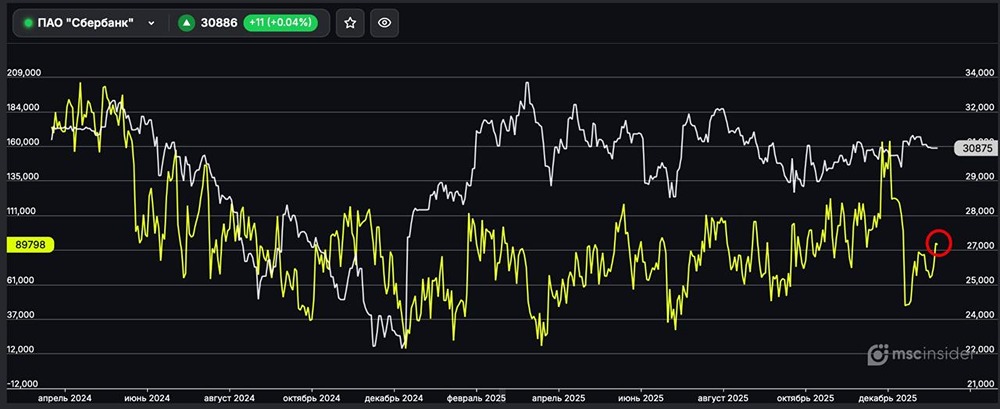
Task: Click the 29,000 right axis label
Action: (978, 177)
